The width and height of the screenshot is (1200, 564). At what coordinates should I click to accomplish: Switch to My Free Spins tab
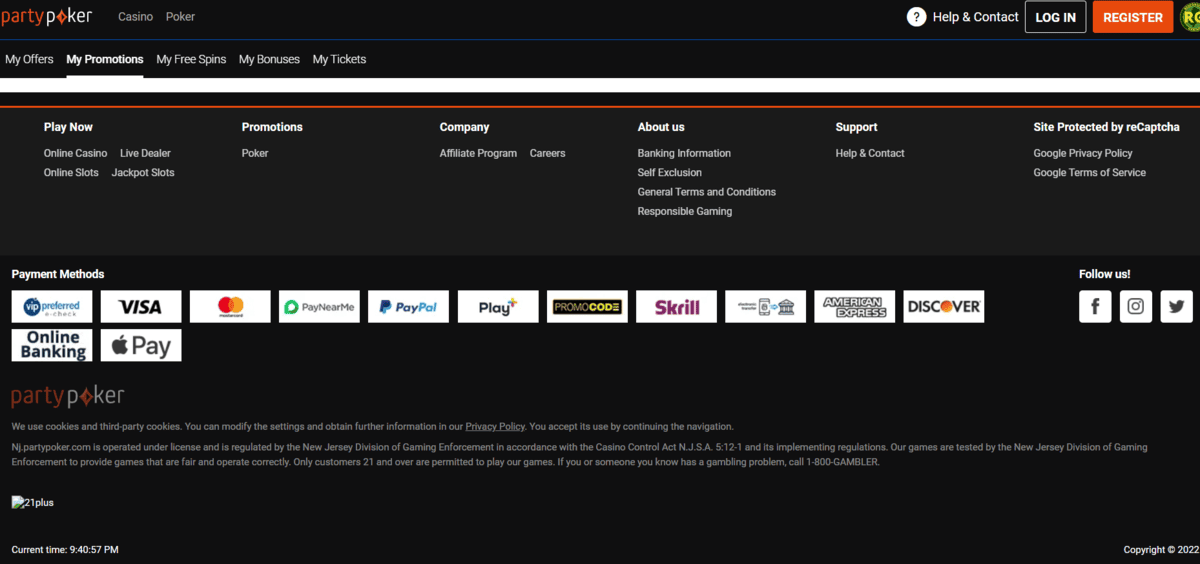(191, 59)
